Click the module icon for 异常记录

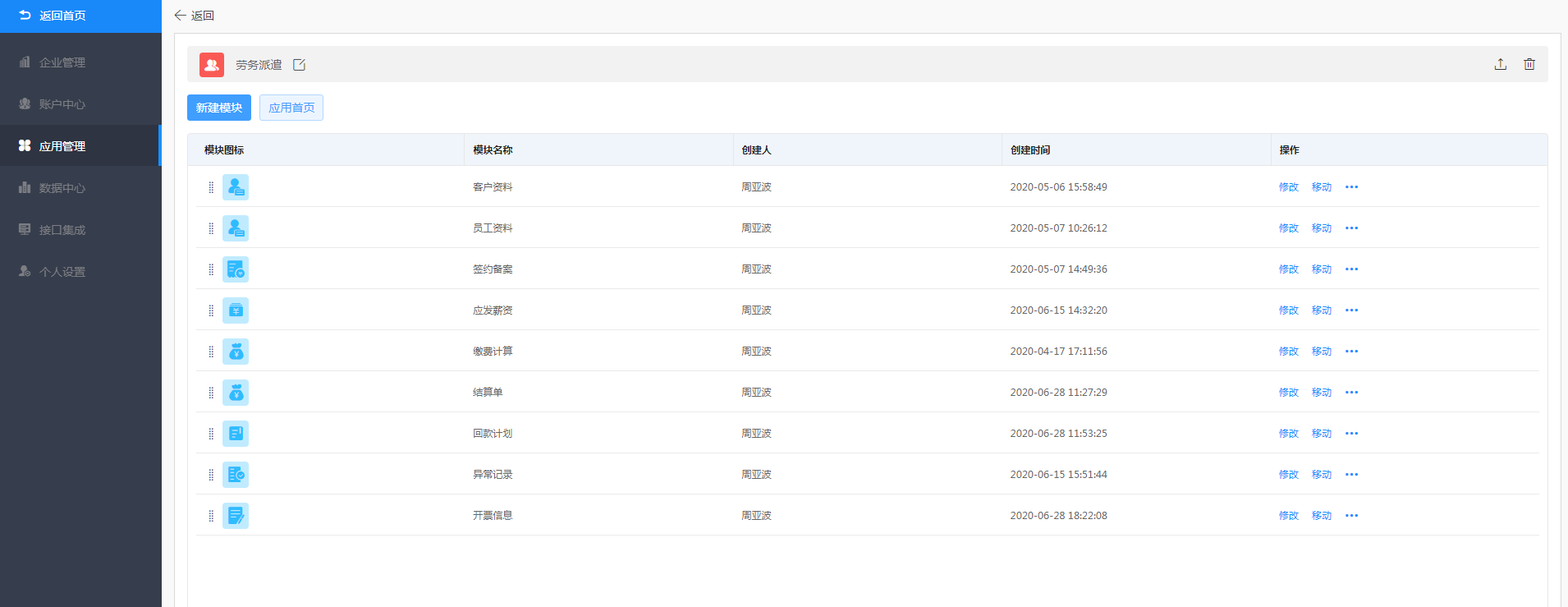pos(236,475)
